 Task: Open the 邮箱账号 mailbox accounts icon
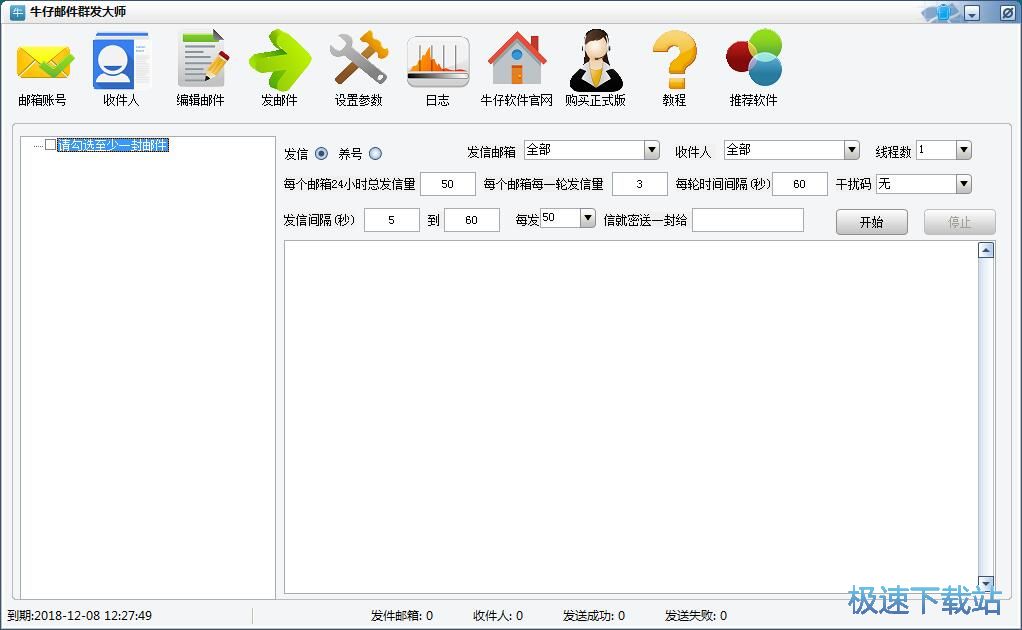43,65
